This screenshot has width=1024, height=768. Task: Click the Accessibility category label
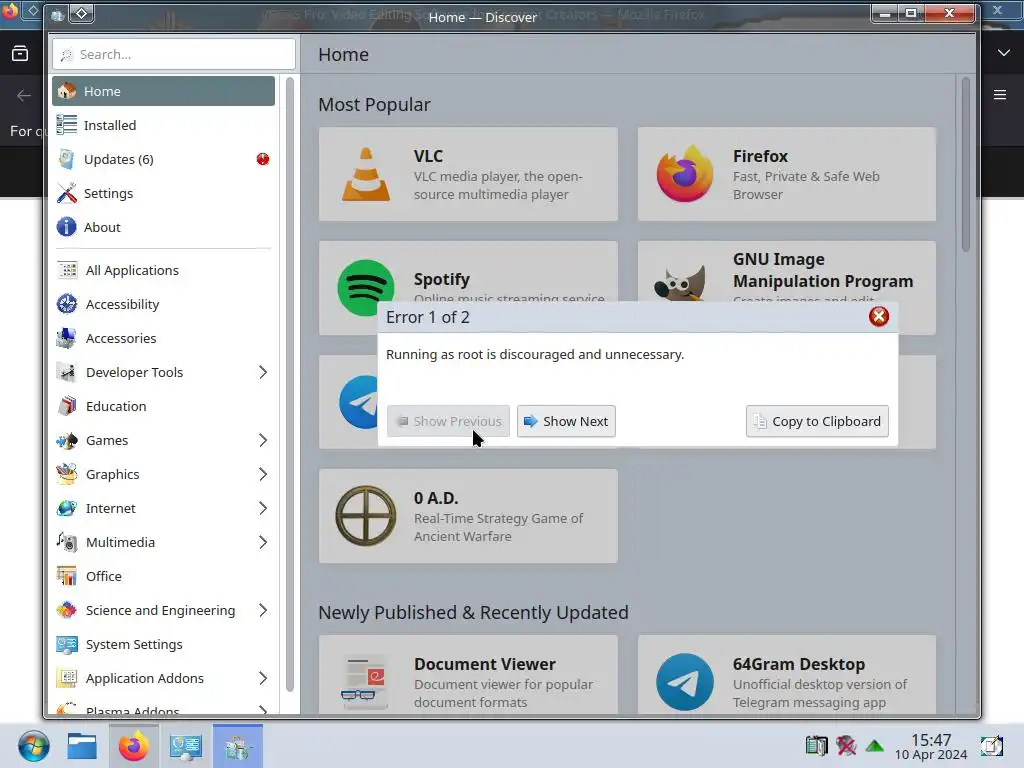coord(122,304)
